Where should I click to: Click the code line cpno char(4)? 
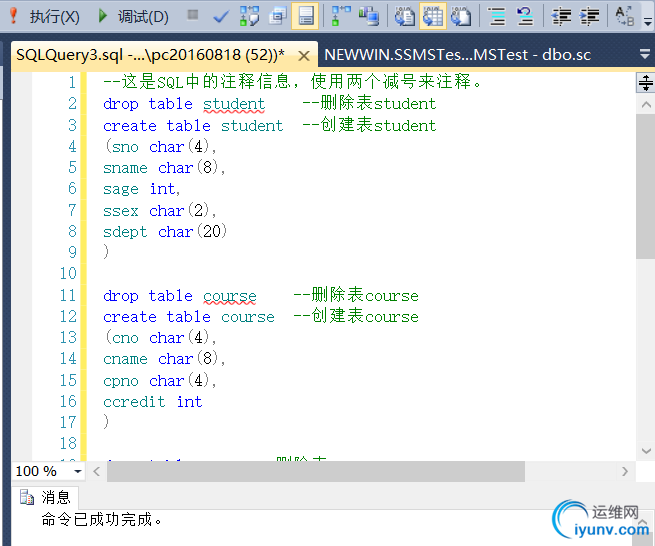(160, 381)
